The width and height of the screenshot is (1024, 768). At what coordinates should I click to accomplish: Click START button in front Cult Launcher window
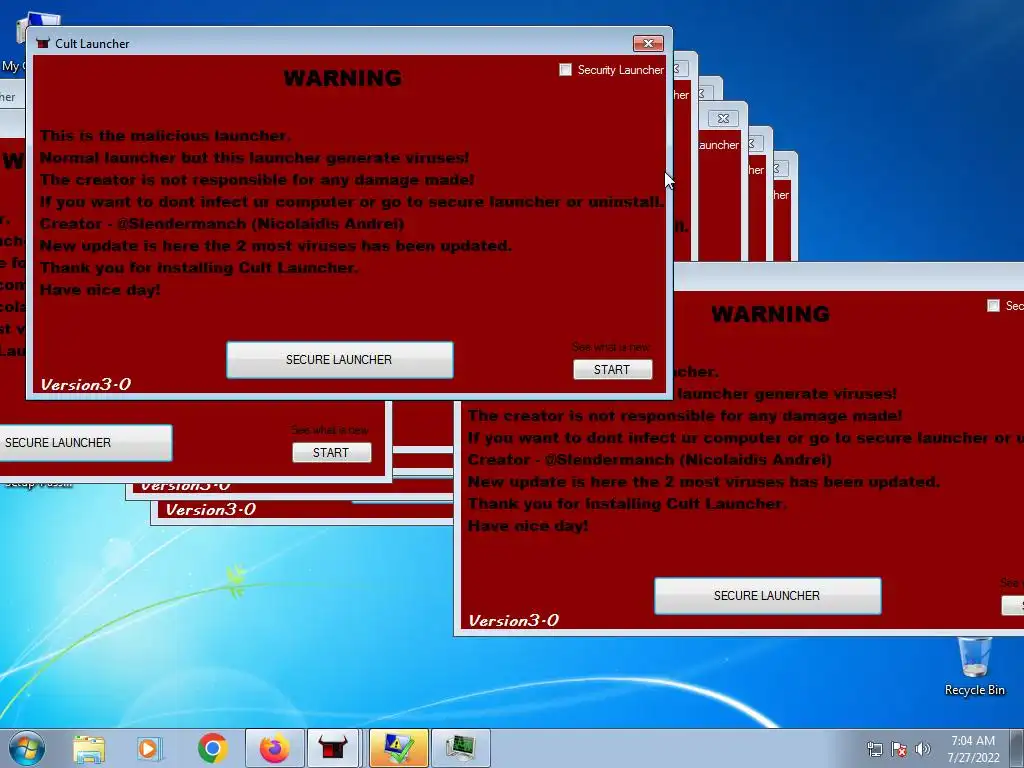(613, 370)
